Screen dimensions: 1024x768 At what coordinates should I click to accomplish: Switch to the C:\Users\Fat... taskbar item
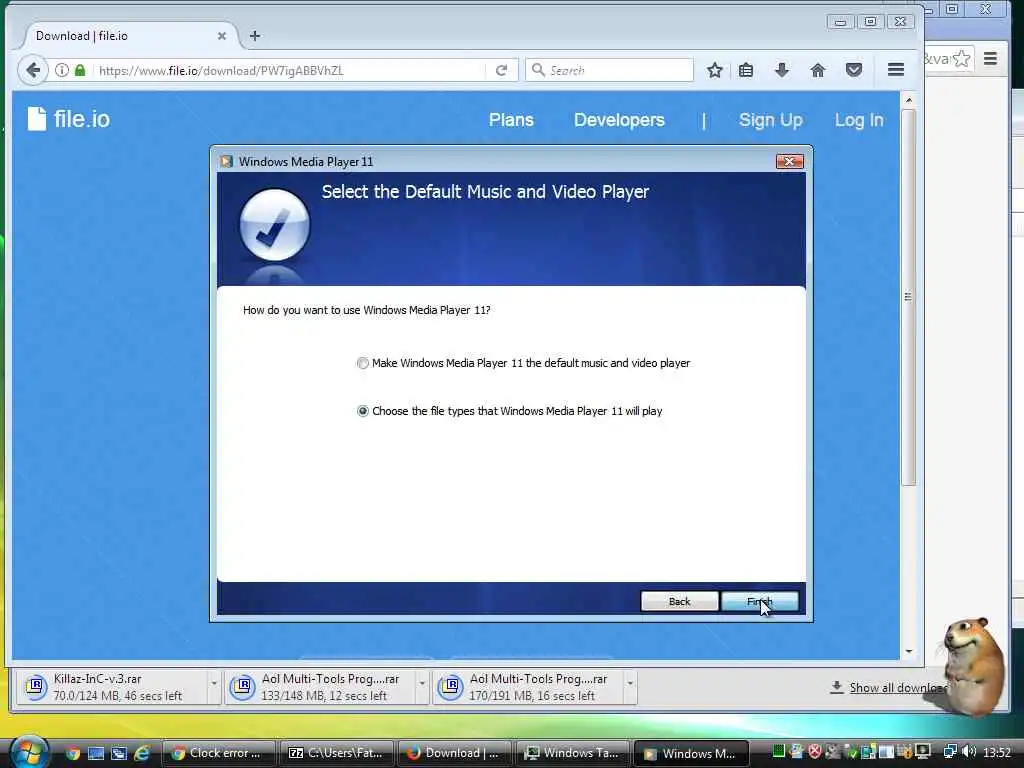click(x=337, y=753)
